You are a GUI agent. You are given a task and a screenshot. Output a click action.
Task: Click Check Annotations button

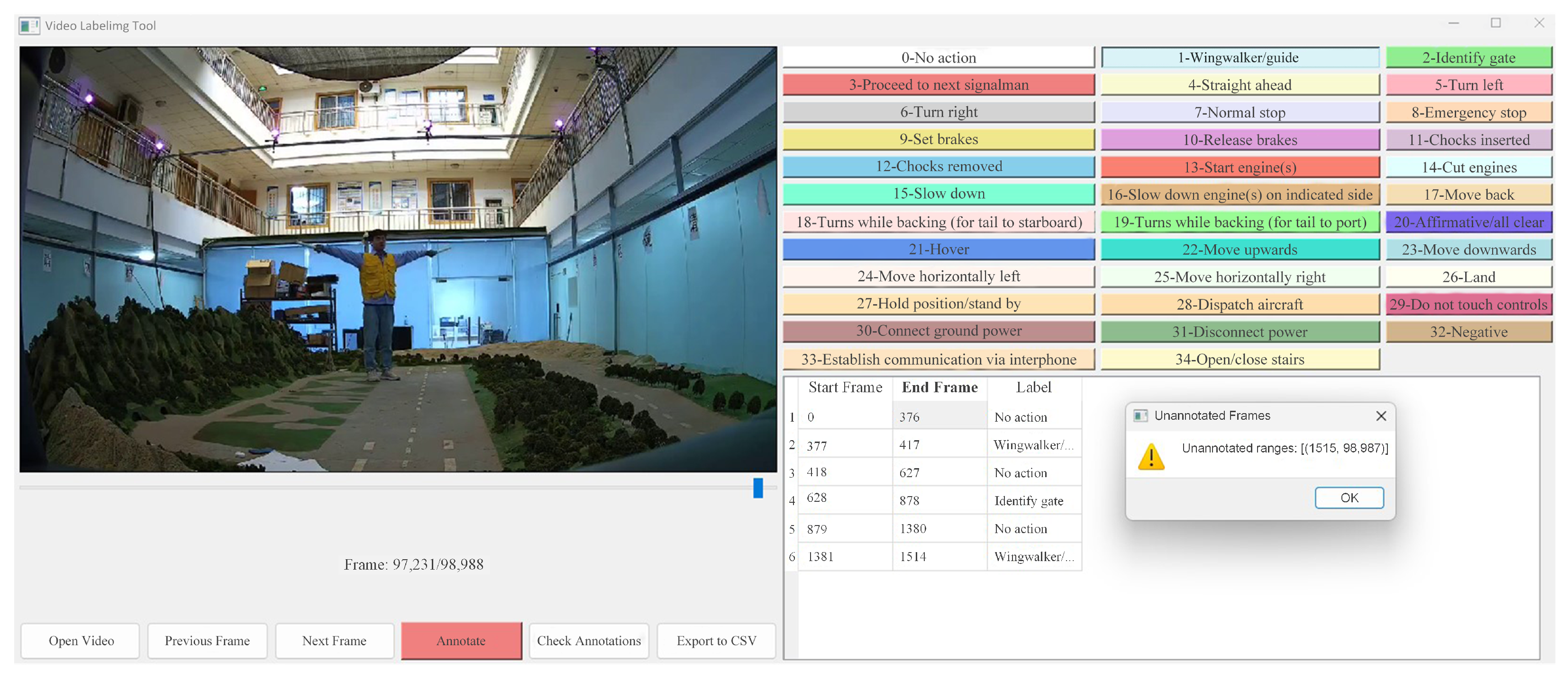click(x=588, y=640)
